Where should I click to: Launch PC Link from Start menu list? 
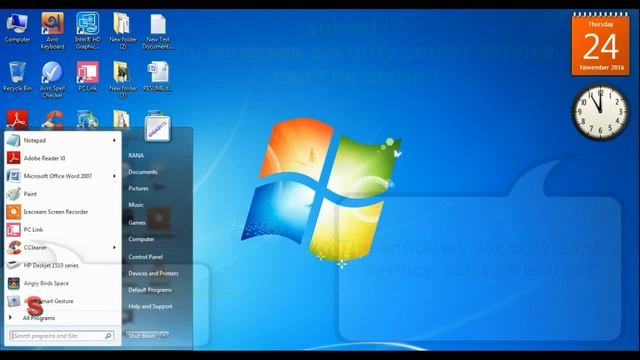(63, 229)
